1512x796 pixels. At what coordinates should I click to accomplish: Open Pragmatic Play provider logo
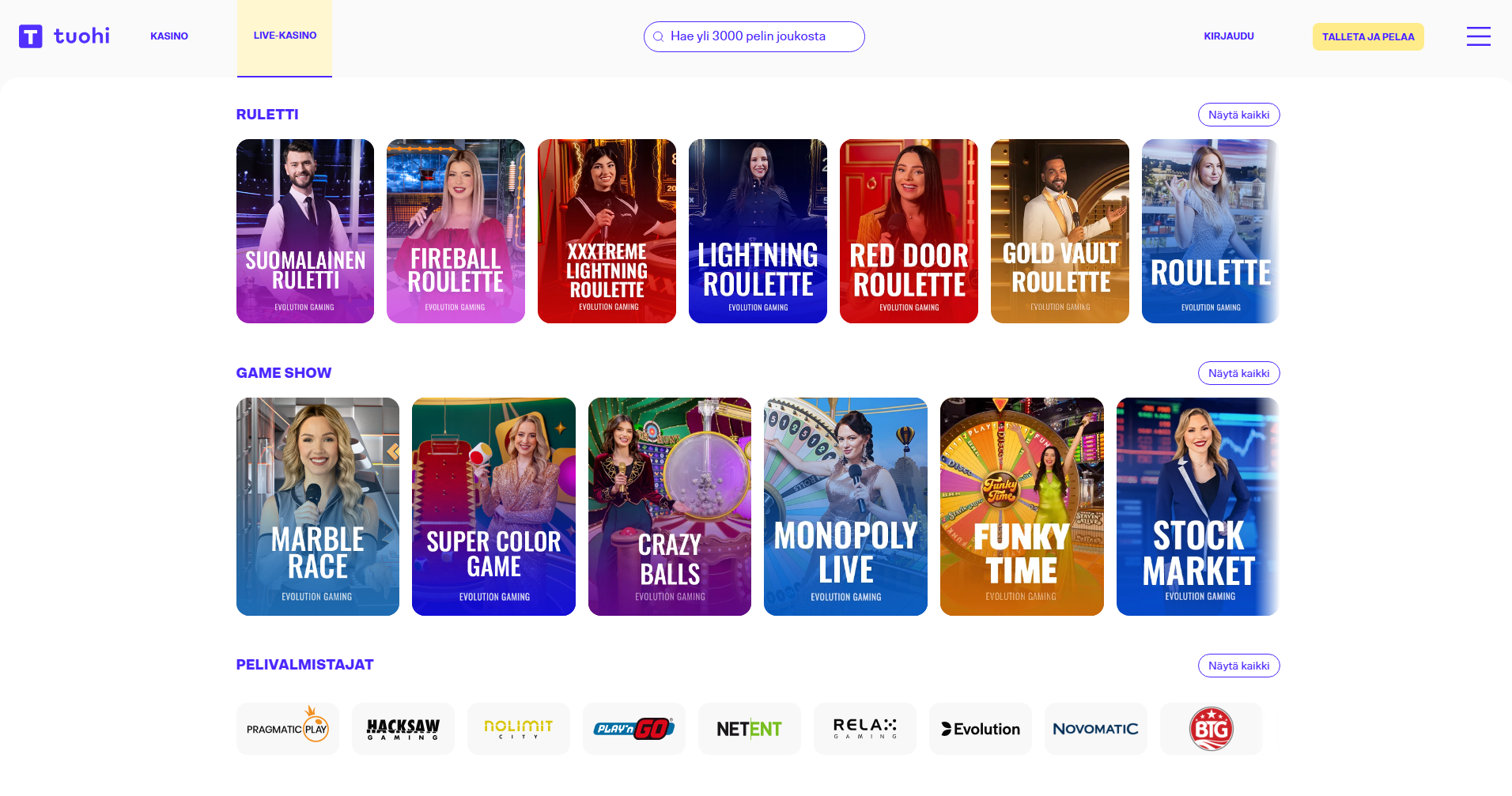[x=288, y=729]
